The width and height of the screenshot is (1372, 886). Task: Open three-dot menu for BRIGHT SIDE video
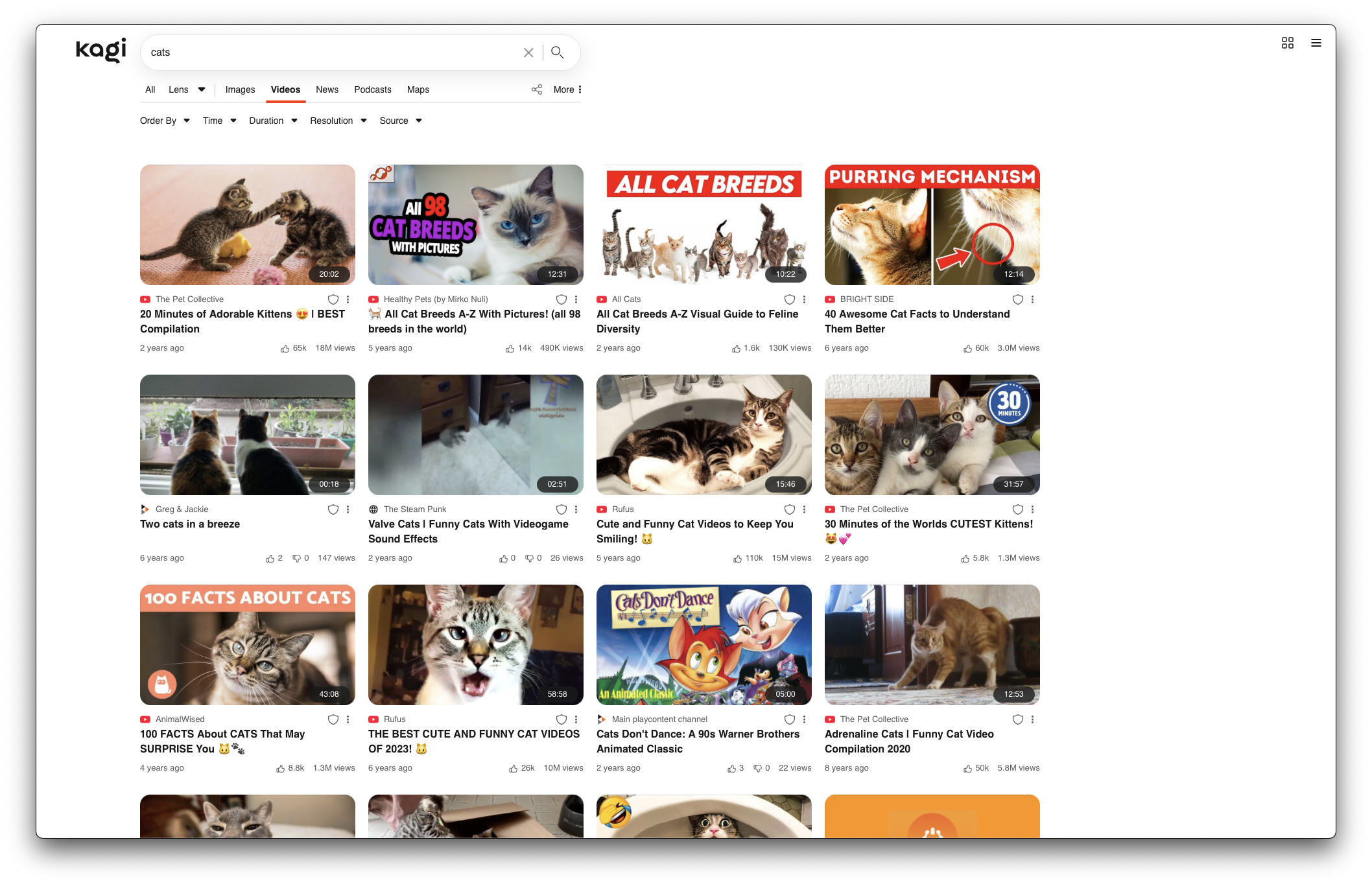[1032, 299]
